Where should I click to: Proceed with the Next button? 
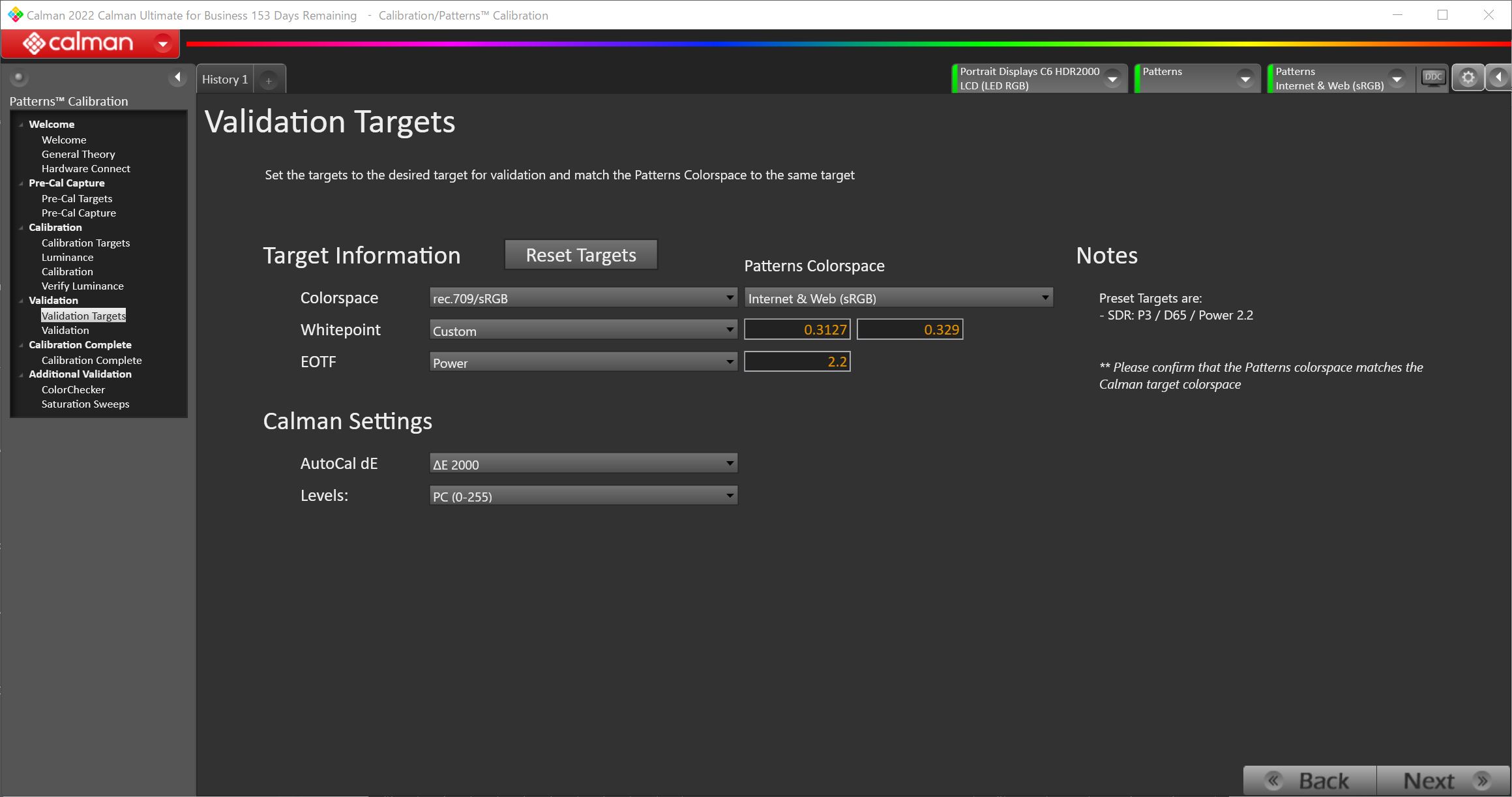1443,781
